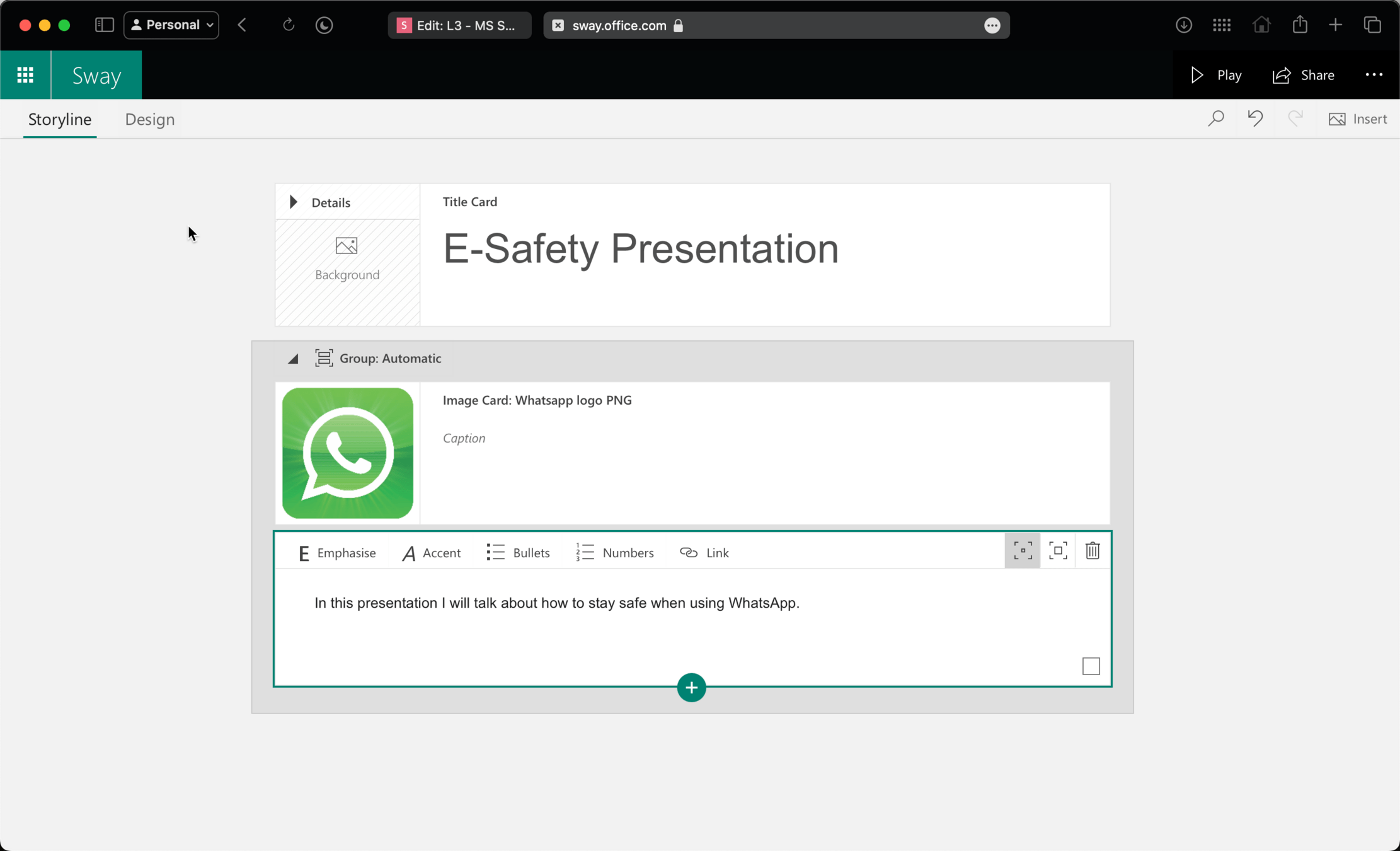This screenshot has height=851, width=1400.
Task: Add new card with plus button
Action: (691, 688)
